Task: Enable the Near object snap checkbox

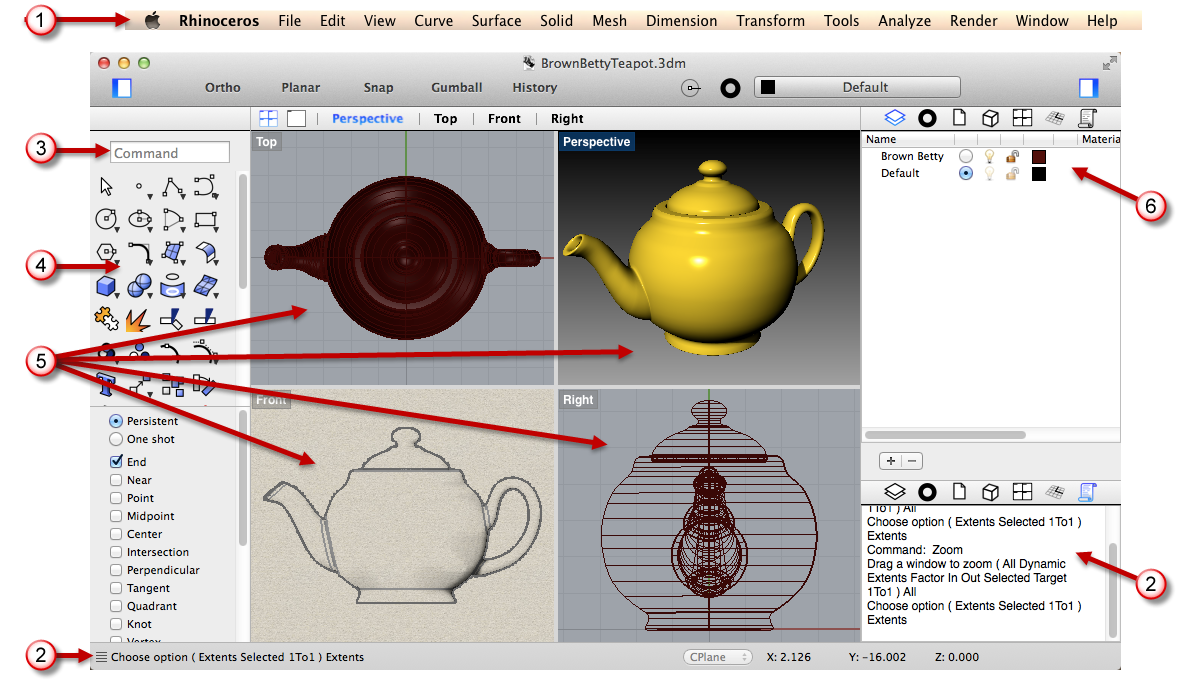Action: [x=117, y=480]
